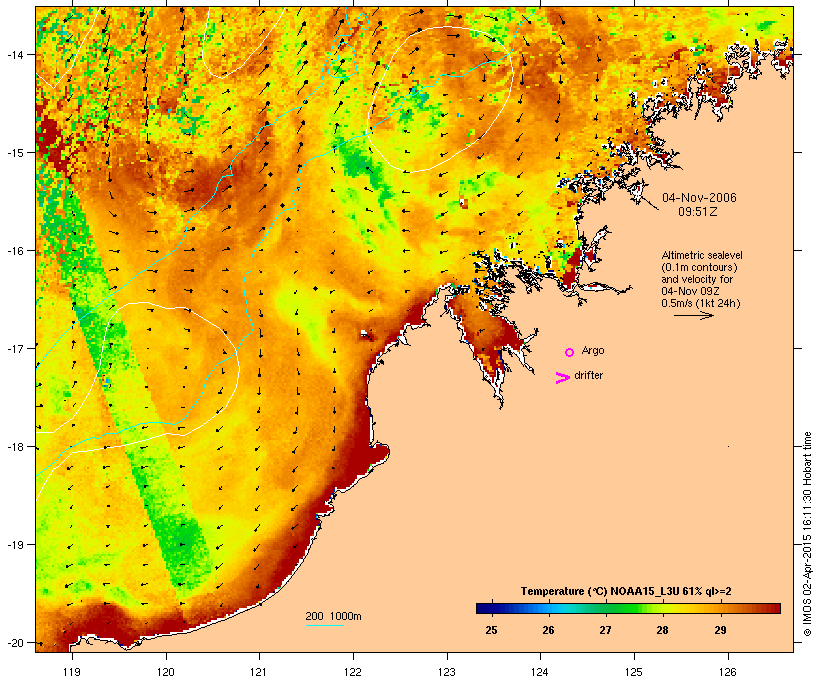820x680 pixels.
Task: Click the -18 latitude axis label
Action: (14, 447)
